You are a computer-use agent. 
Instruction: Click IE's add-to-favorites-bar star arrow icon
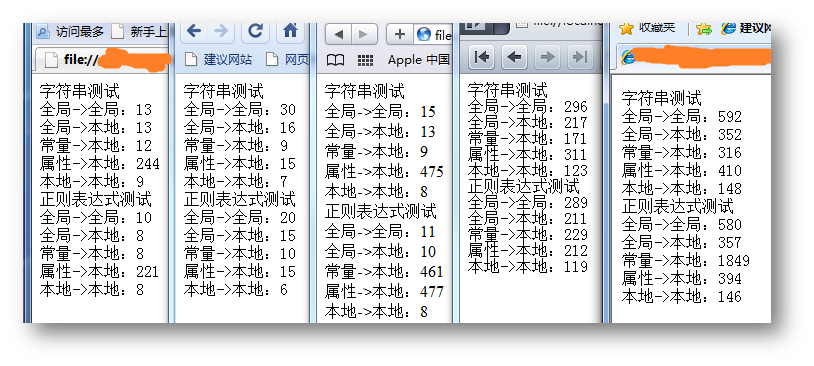point(704,29)
